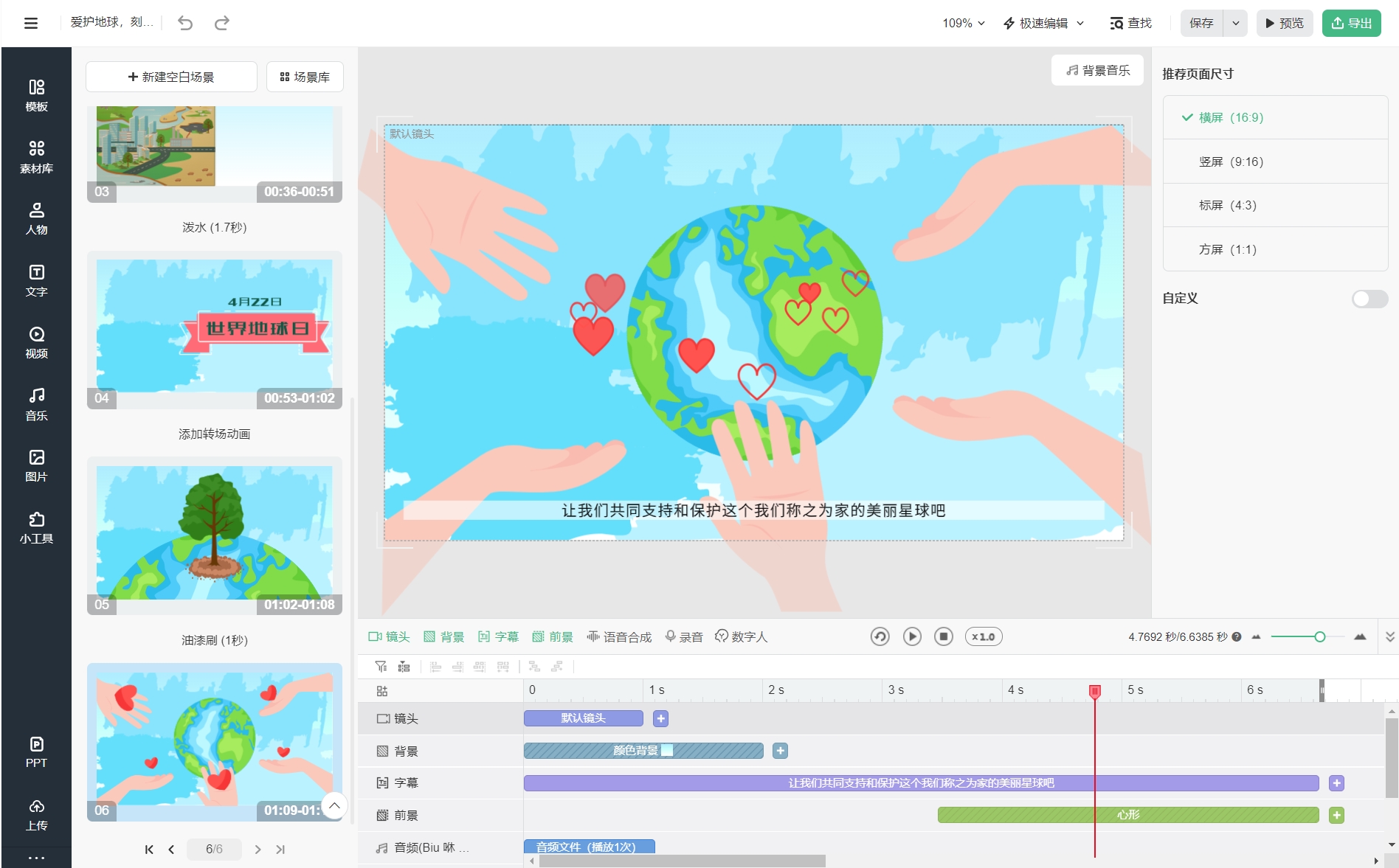Click the timeline zoom slider handle
The height and width of the screenshot is (868, 1399).
[1319, 636]
